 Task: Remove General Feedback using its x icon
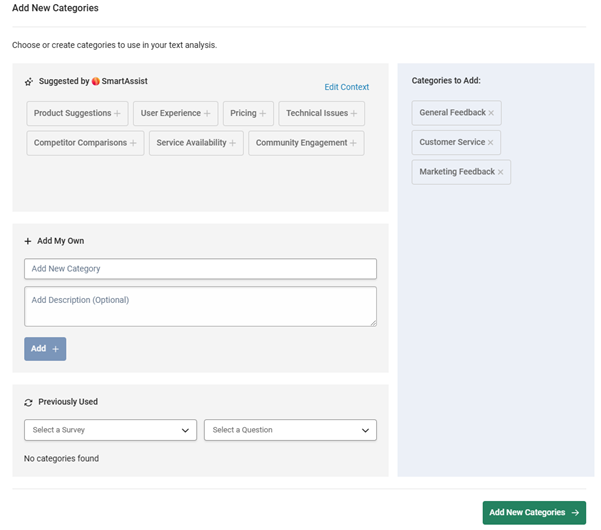click(491, 113)
